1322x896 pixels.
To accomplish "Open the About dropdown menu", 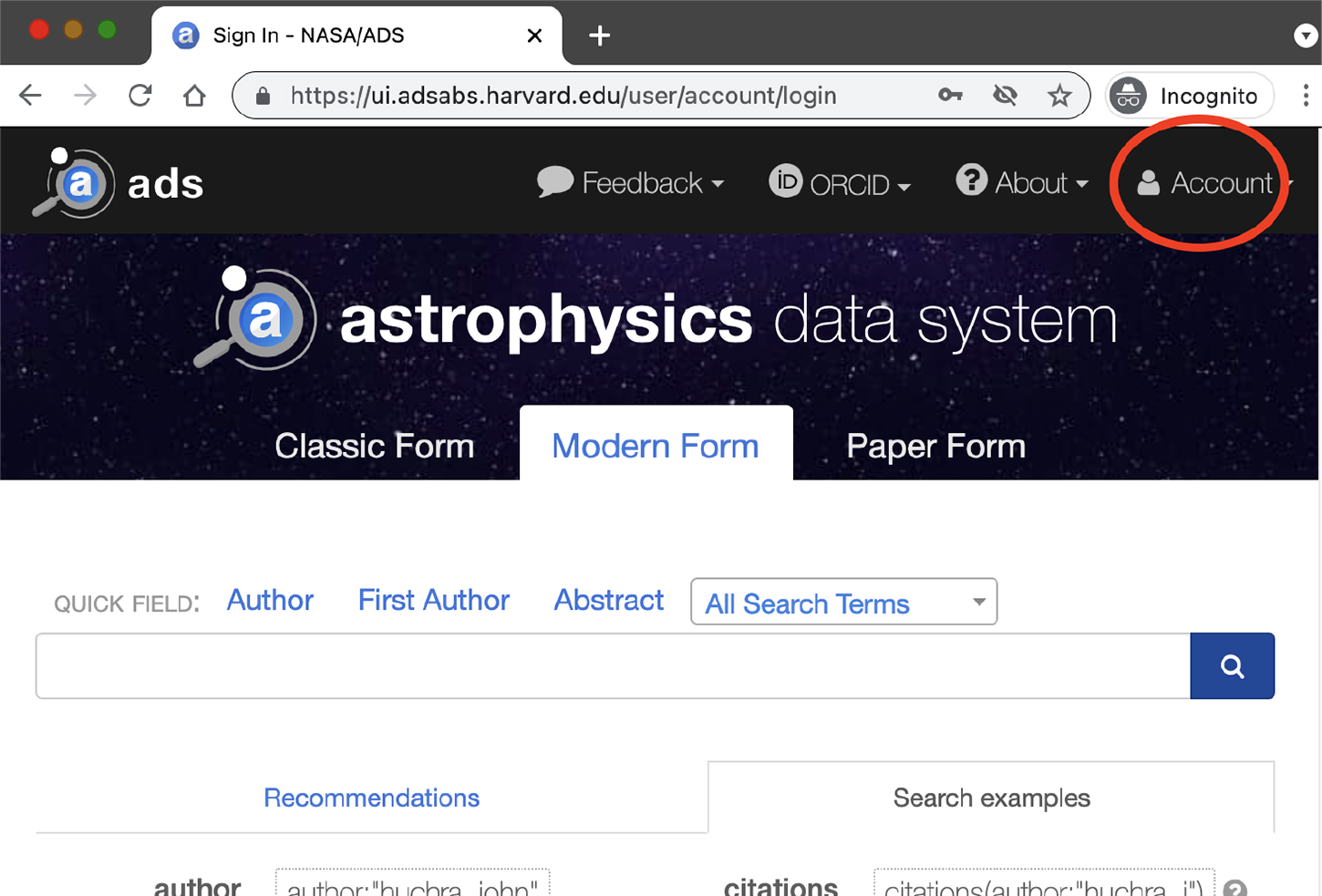I will (x=1022, y=182).
